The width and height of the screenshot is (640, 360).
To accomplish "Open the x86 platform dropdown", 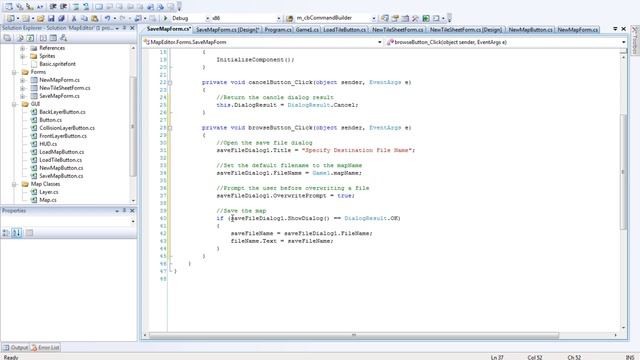I will 279,18.
